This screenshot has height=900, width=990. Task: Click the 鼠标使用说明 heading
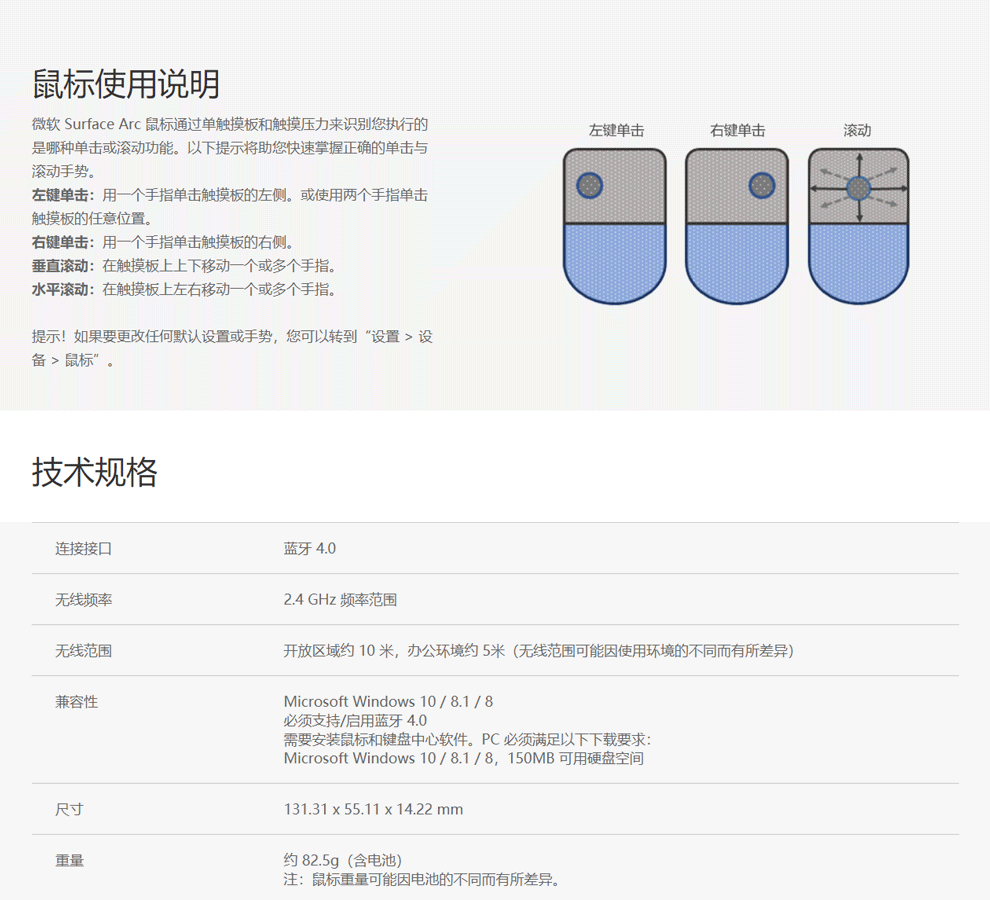coord(126,84)
